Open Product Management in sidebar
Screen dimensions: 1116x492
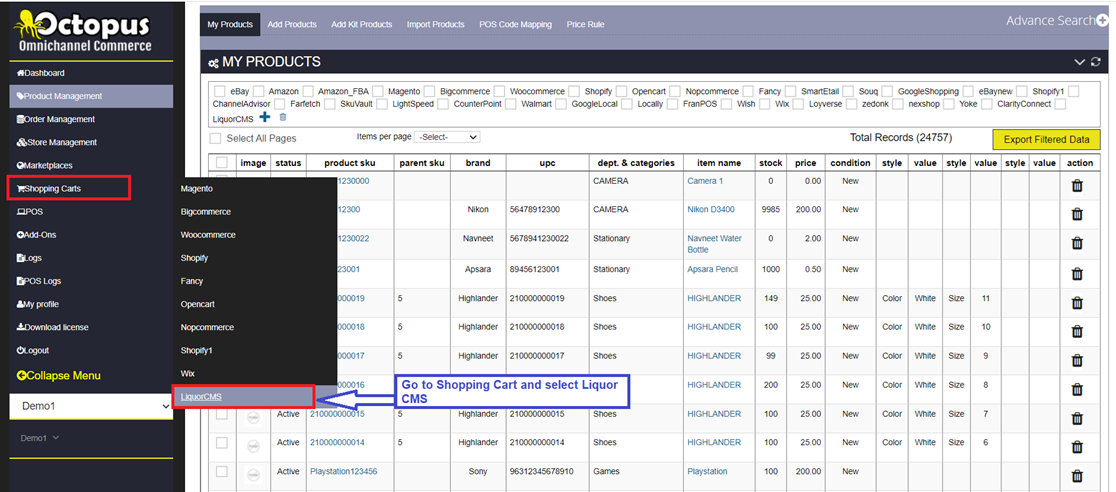(x=91, y=96)
